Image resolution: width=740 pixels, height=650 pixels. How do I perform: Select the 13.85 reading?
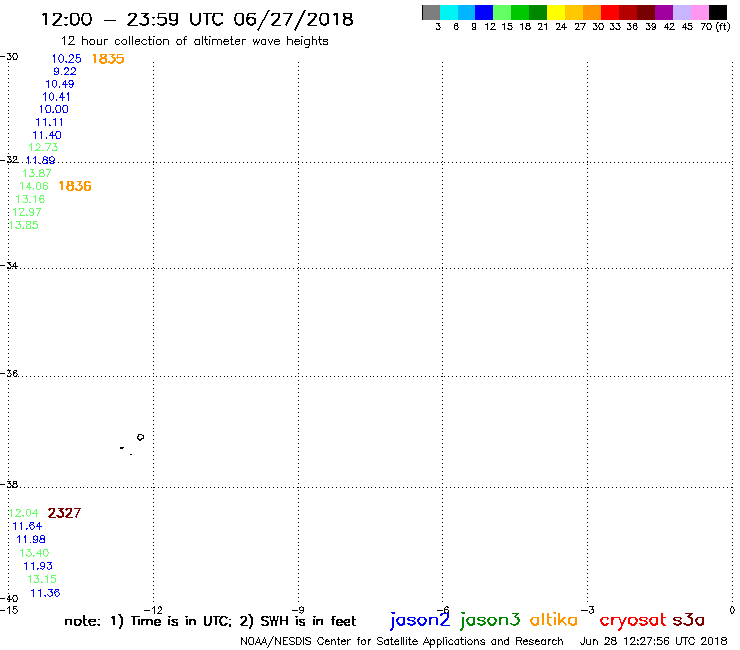[24, 225]
